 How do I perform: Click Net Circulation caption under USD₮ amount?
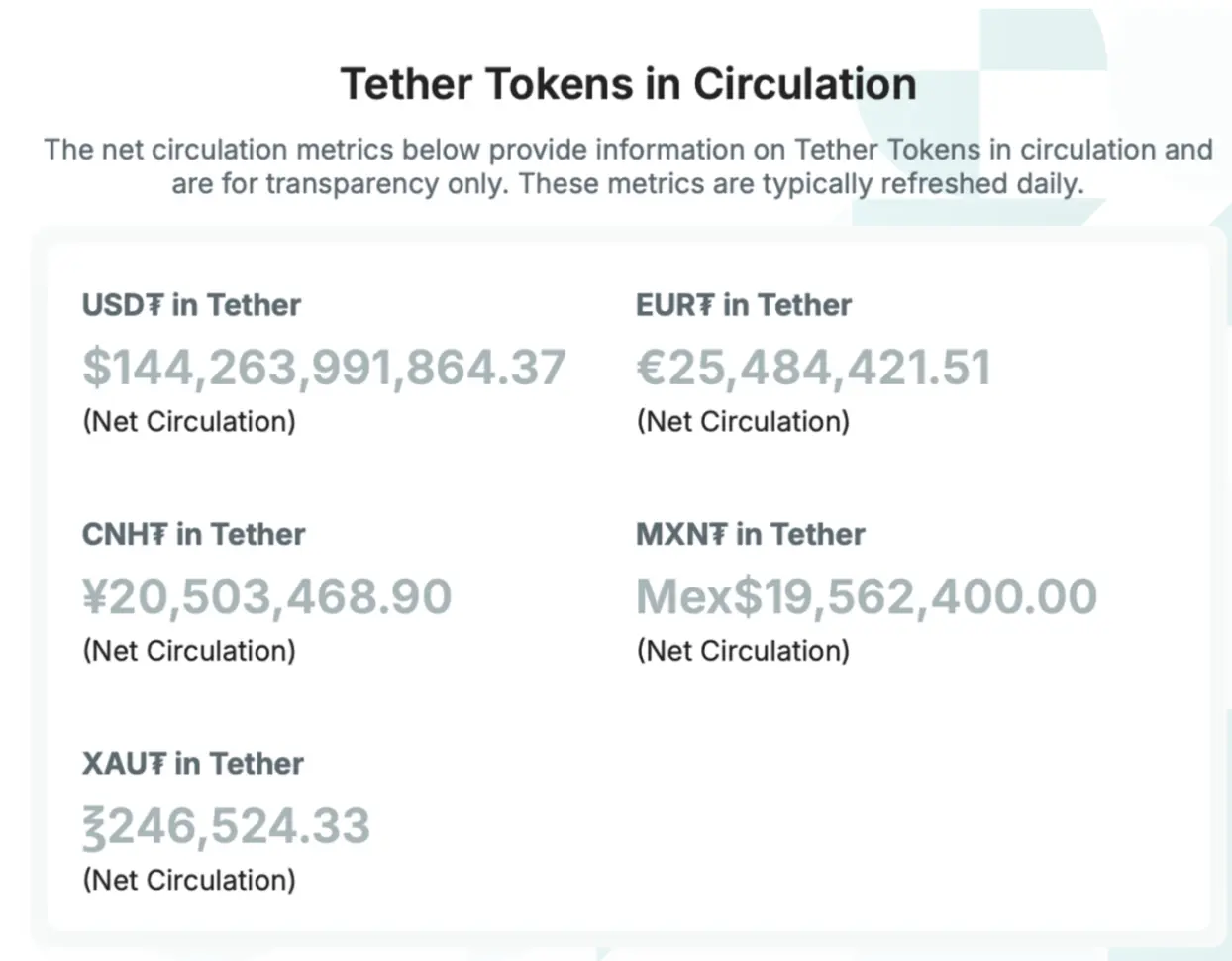(x=189, y=422)
